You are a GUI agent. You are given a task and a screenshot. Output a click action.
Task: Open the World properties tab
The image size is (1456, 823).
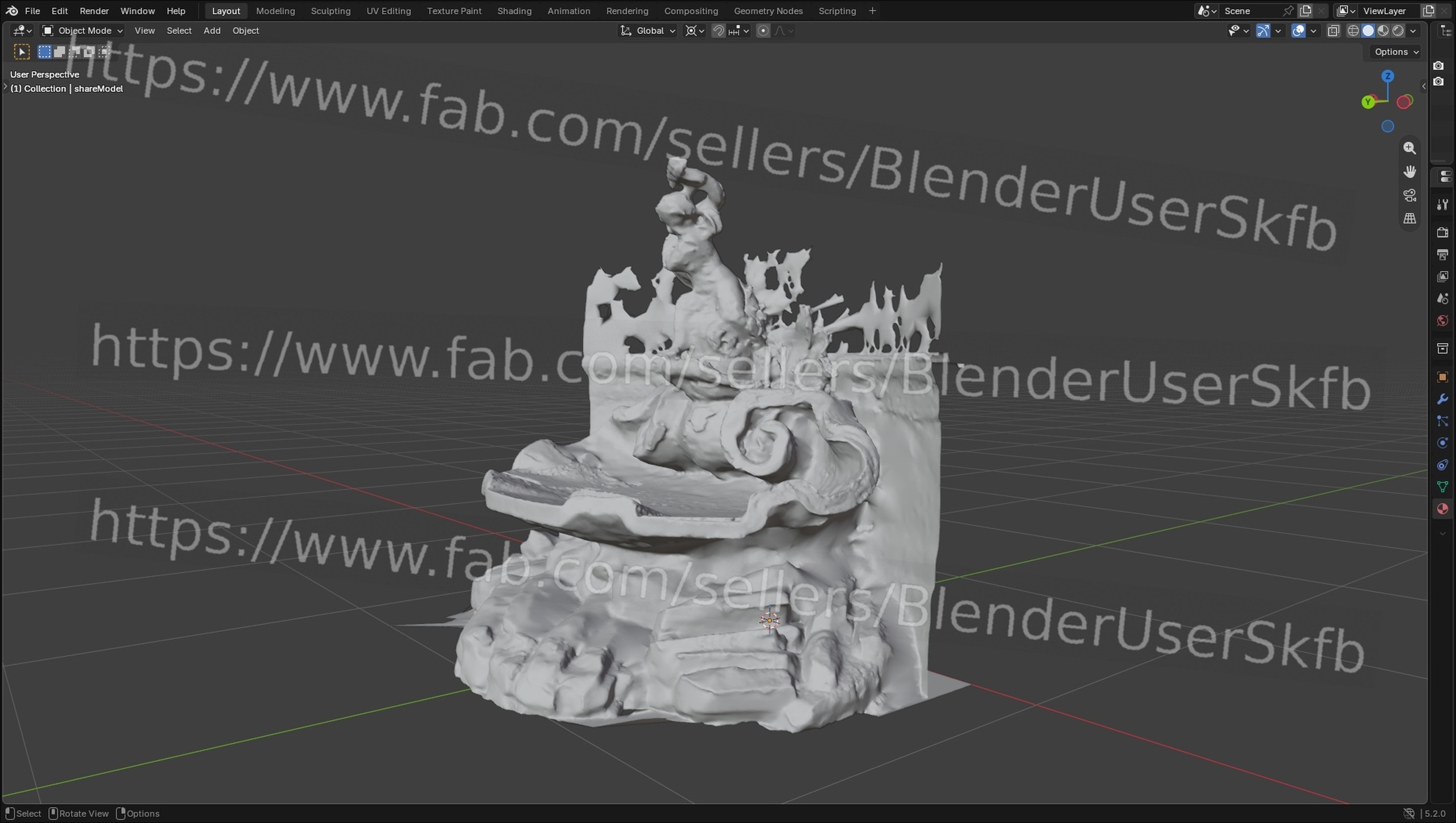(x=1442, y=321)
